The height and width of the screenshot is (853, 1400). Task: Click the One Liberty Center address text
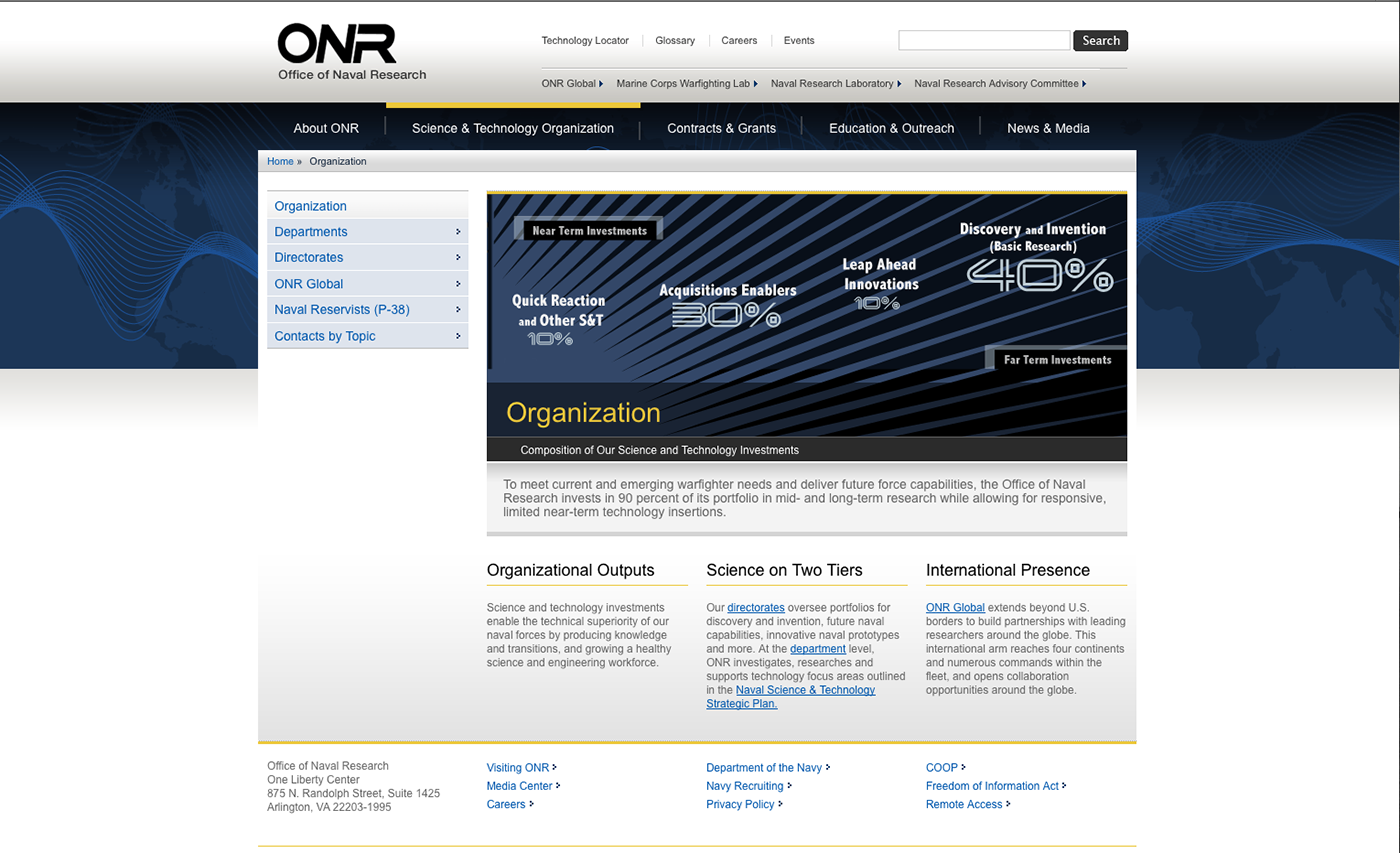tap(313, 780)
